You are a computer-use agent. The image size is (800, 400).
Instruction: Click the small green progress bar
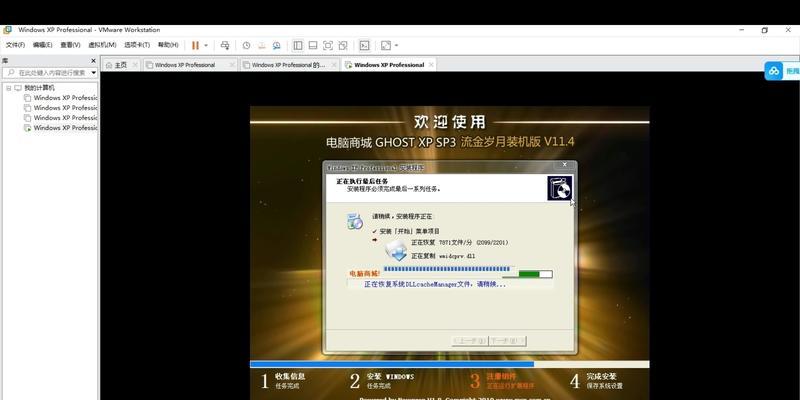tap(535, 274)
